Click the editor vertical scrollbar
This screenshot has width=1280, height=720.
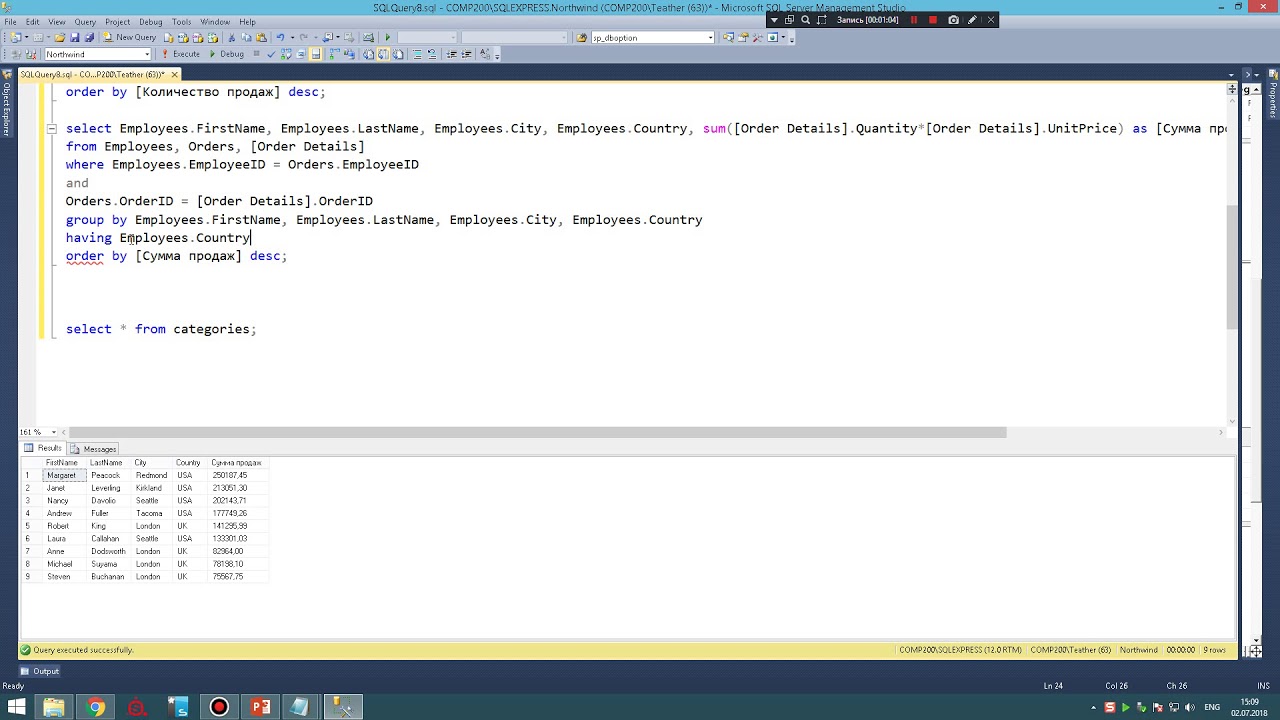click(x=1232, y=267)
